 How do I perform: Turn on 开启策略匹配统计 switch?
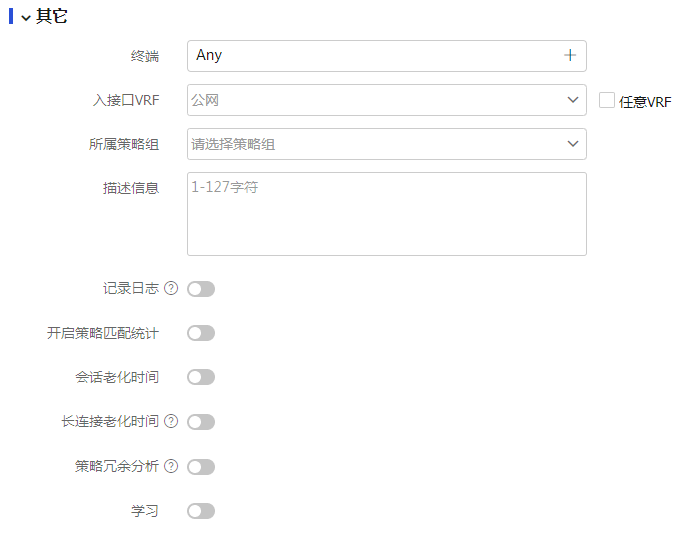click(x=201, y=333)
